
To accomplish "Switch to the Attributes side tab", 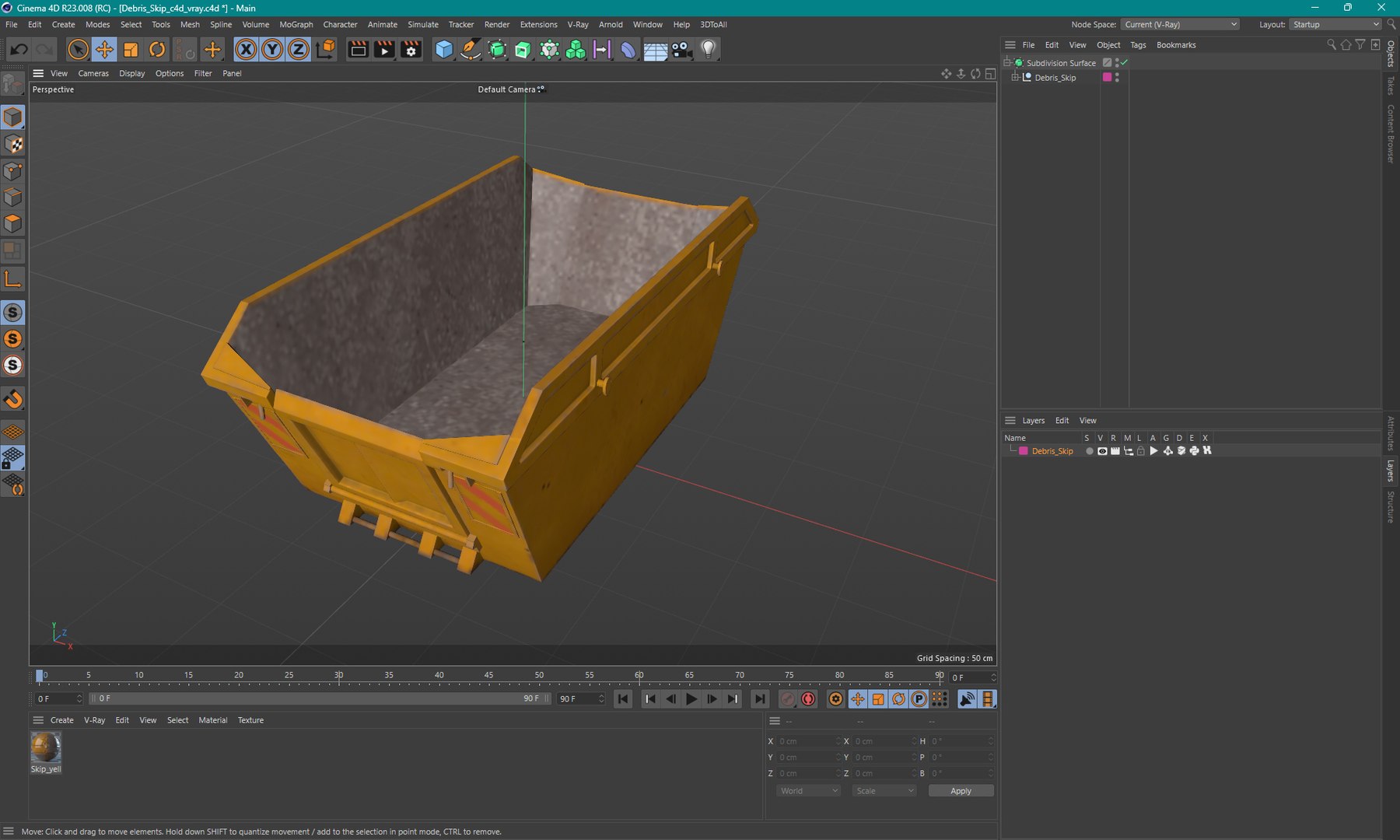I will point(1391,433).
